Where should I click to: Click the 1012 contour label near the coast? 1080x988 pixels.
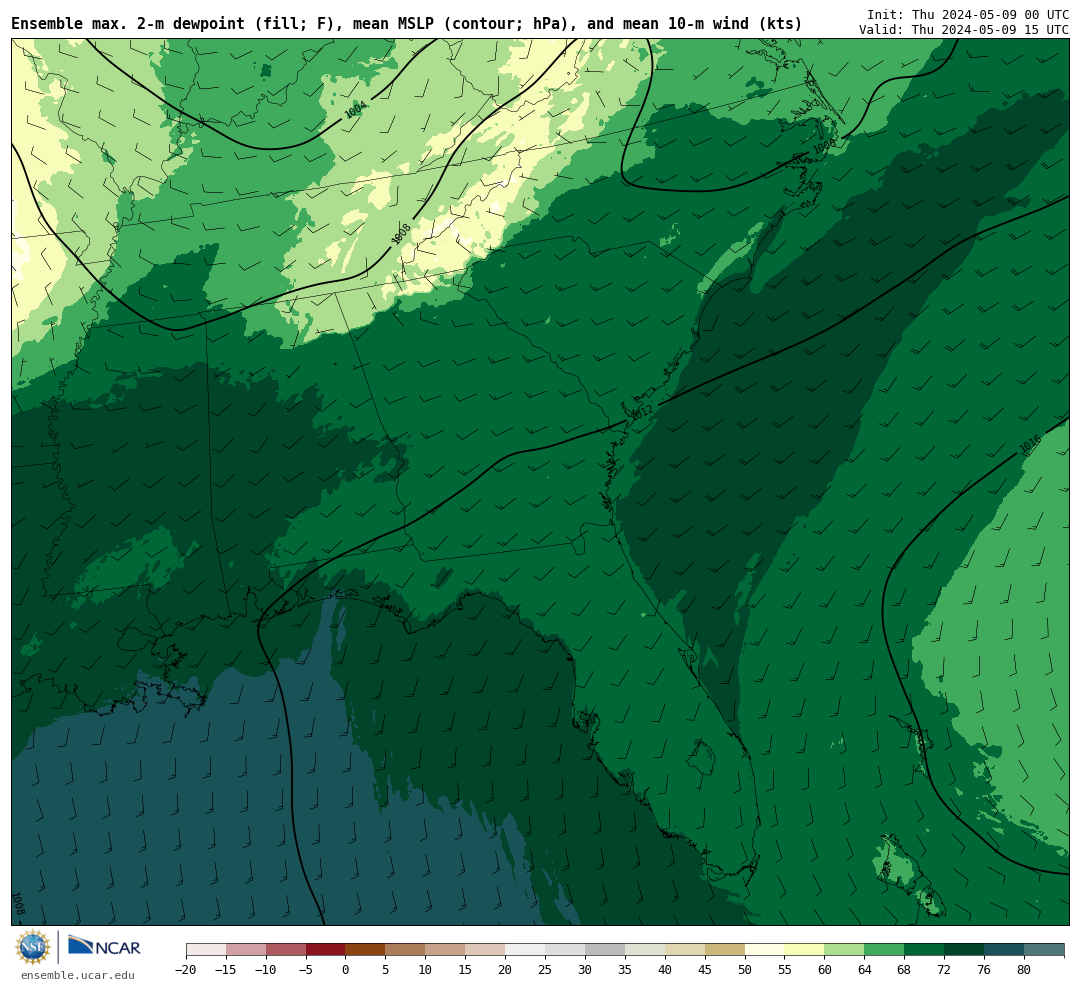pyautogui.click(x=641, y=413)
